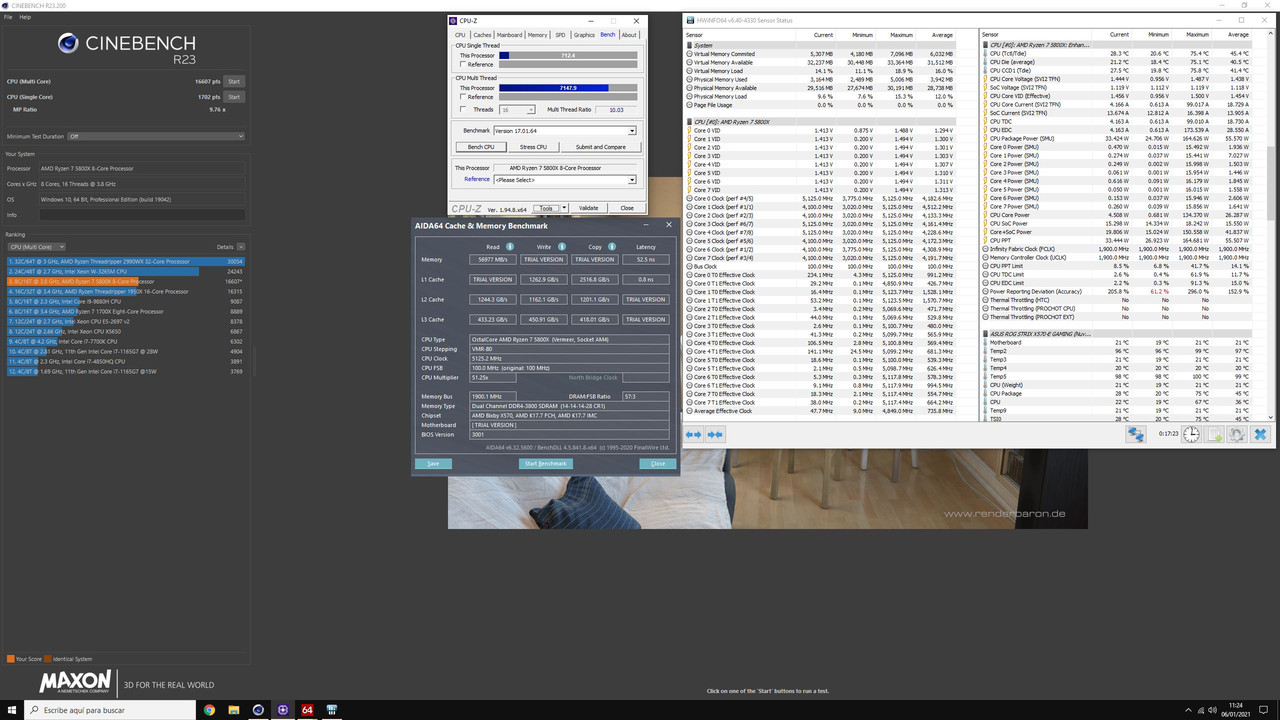
Task: Switch to the Caches tab in CPU-Z
Action: pos(482,35)
